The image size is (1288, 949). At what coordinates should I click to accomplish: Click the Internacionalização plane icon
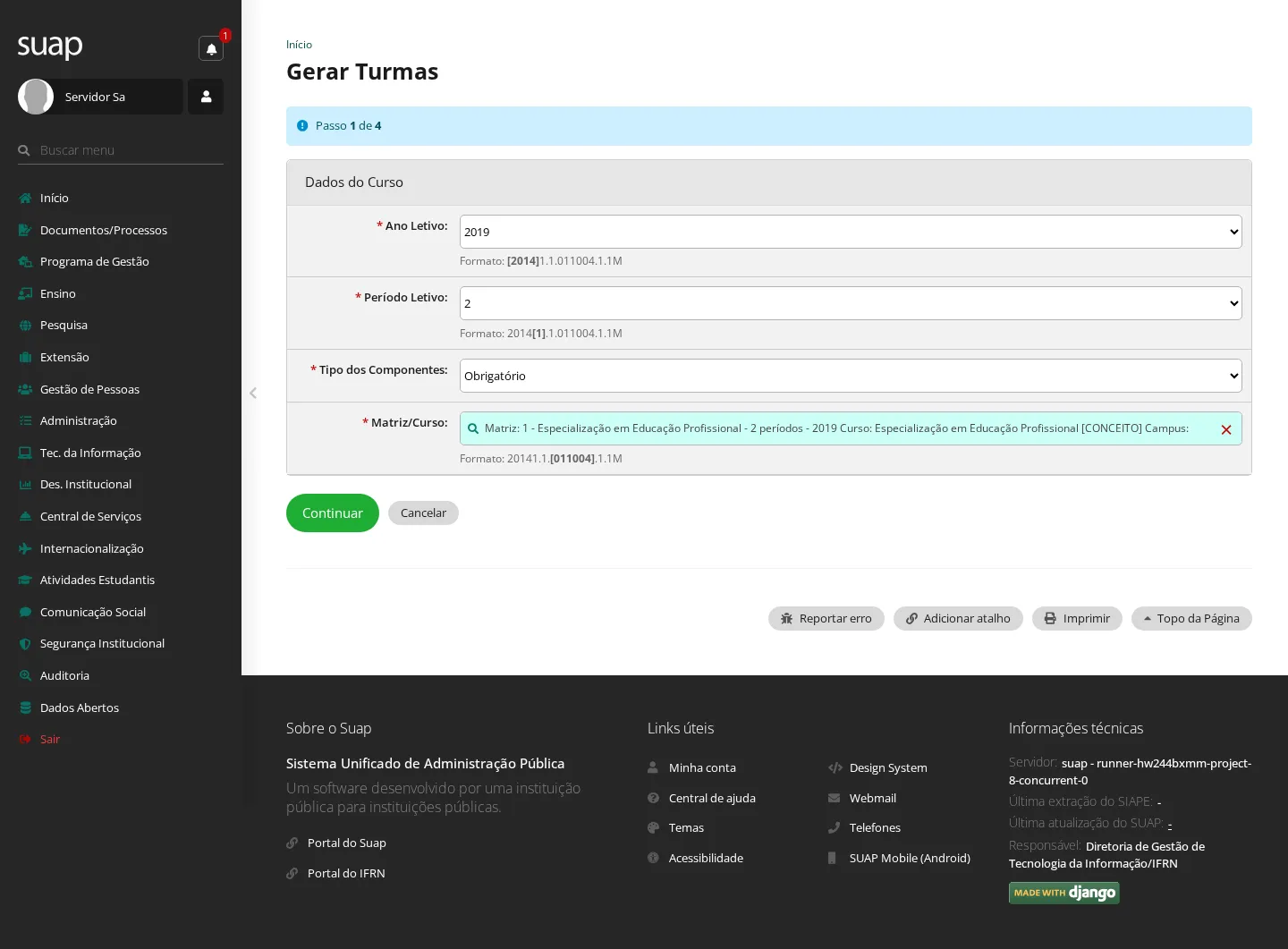tap(25, 548)
